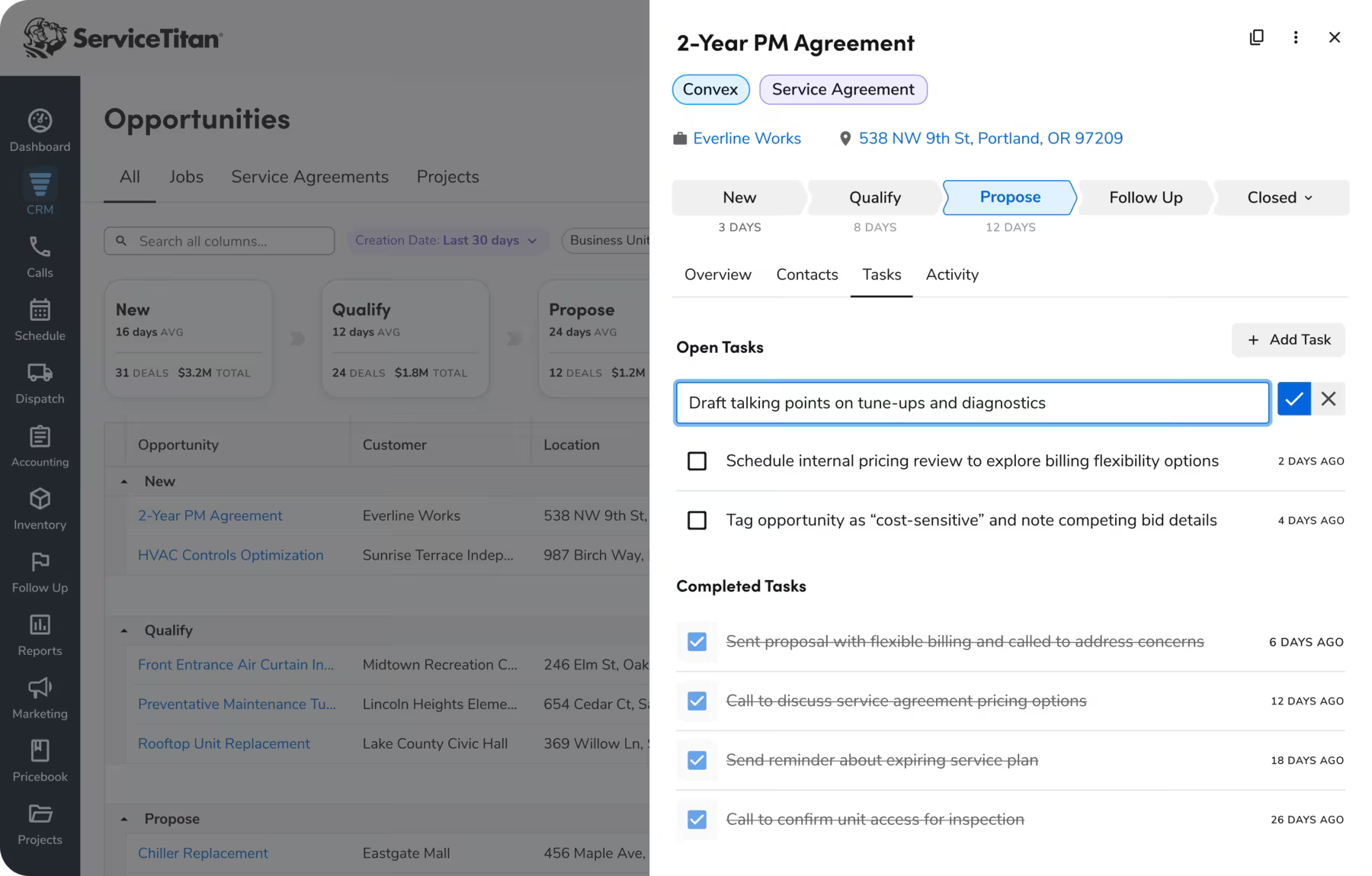The image size is (1372, 876).
Task: Switch to the Overview tab
Action: point(718,274)
